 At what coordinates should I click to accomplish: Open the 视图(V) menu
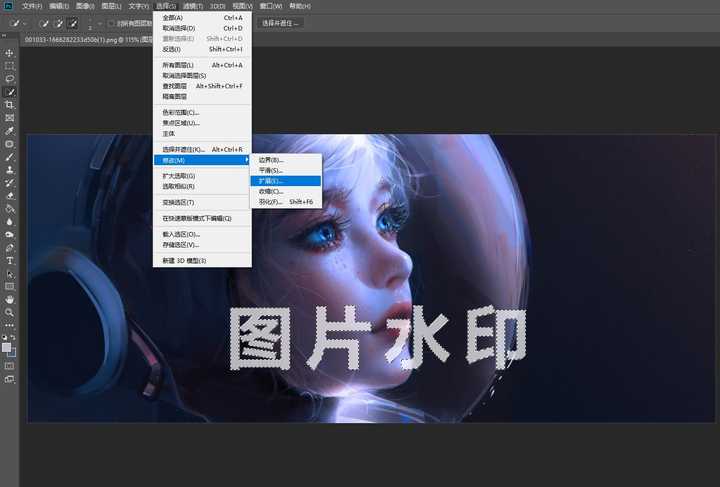pyautogui.click(x=242, y=6)
